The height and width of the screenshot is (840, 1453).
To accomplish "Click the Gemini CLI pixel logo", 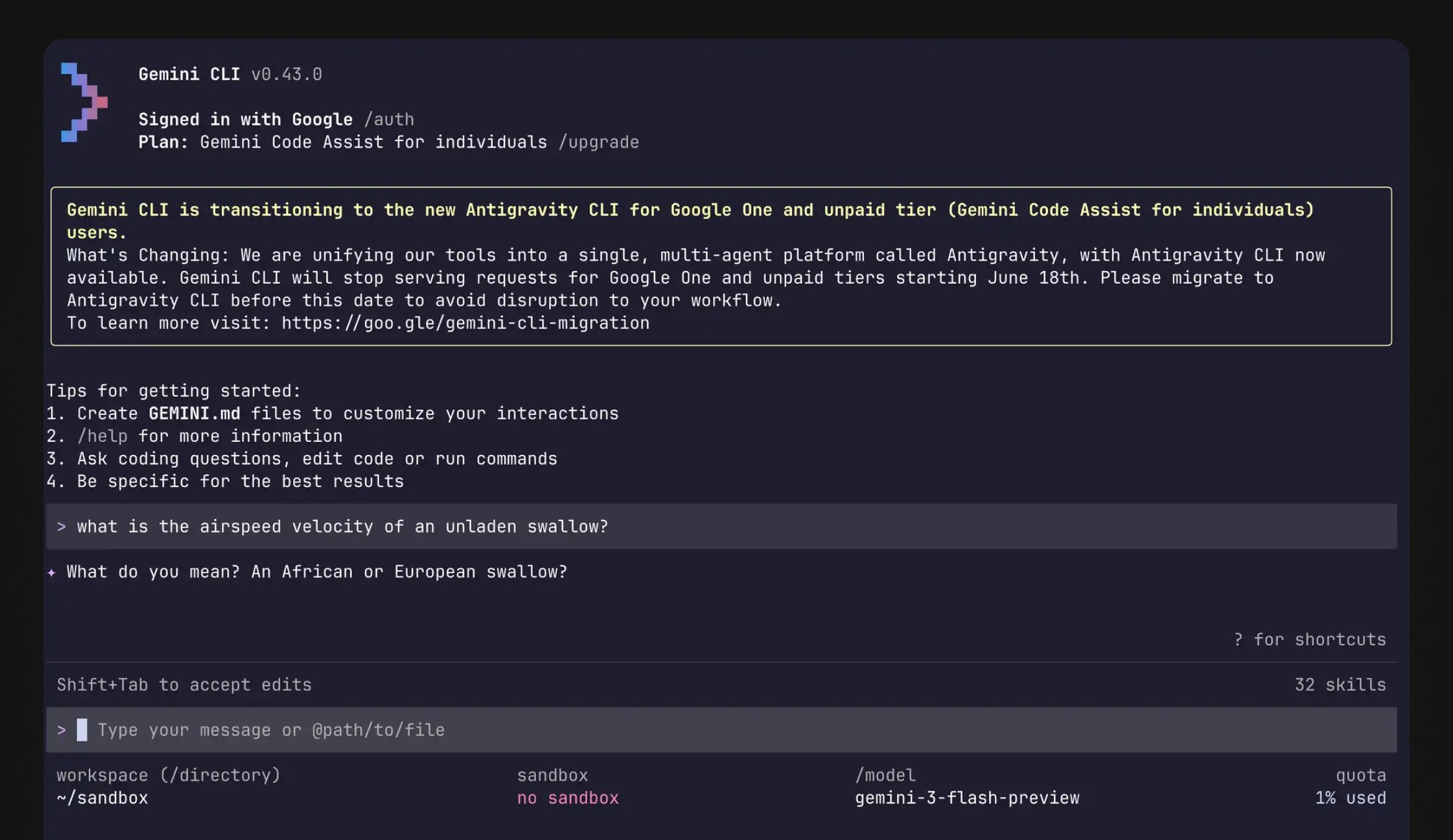I will [x=84, y=102].
